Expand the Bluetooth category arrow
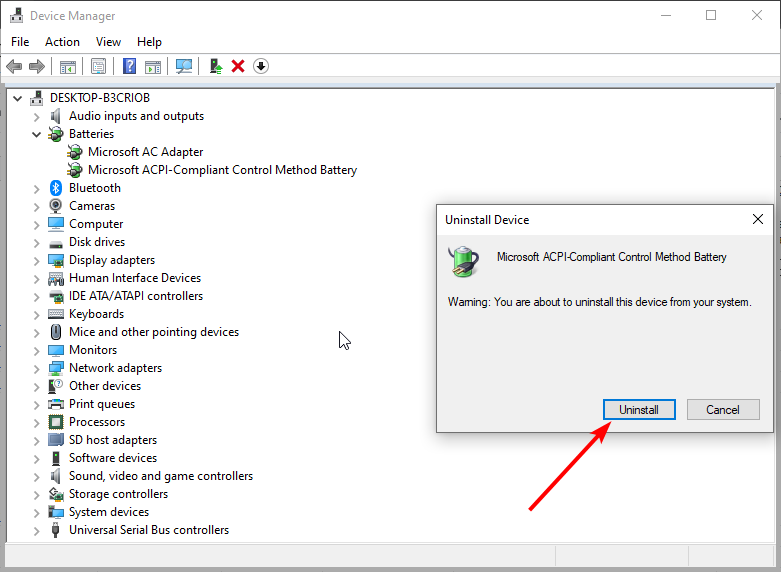This screenshot has height=572, width=781. pos(36,189)
